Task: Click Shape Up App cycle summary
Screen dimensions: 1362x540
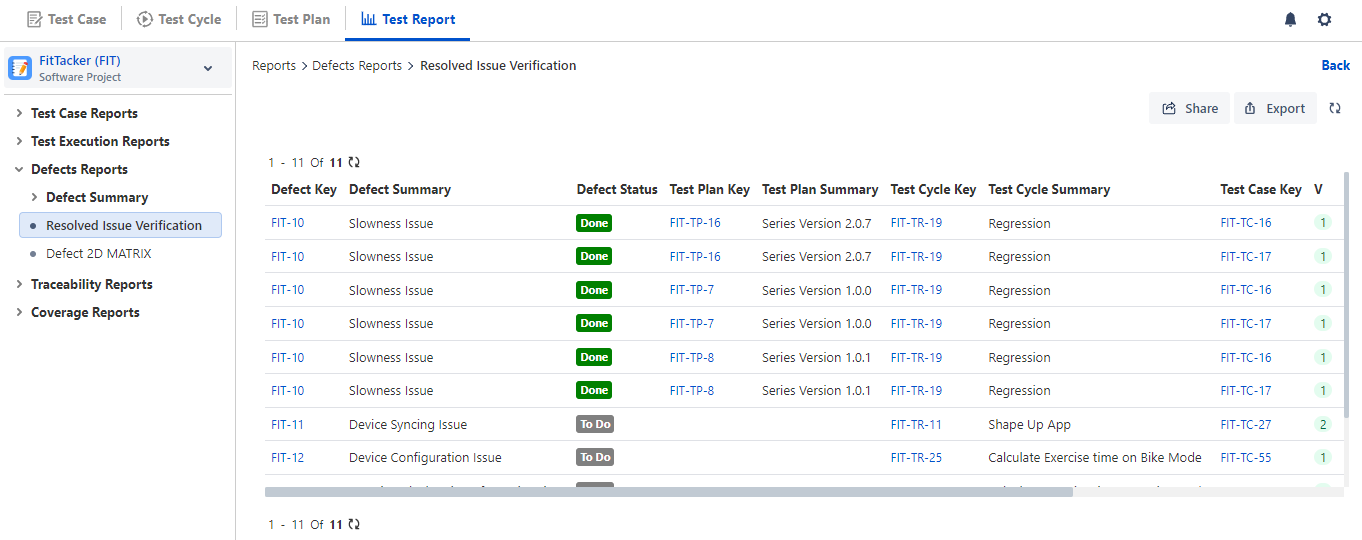Action: click(1029, 424)
